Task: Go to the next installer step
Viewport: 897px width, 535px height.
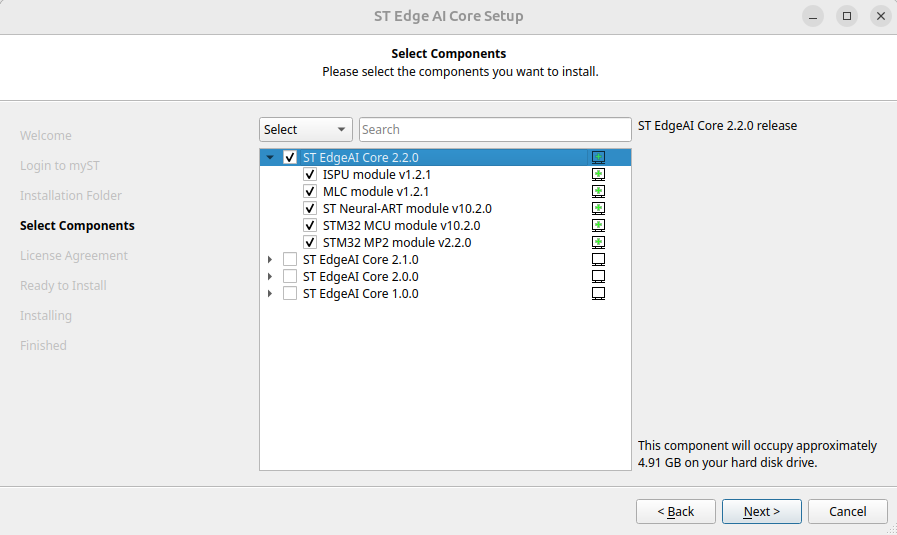Action: (x=761, y=512)
